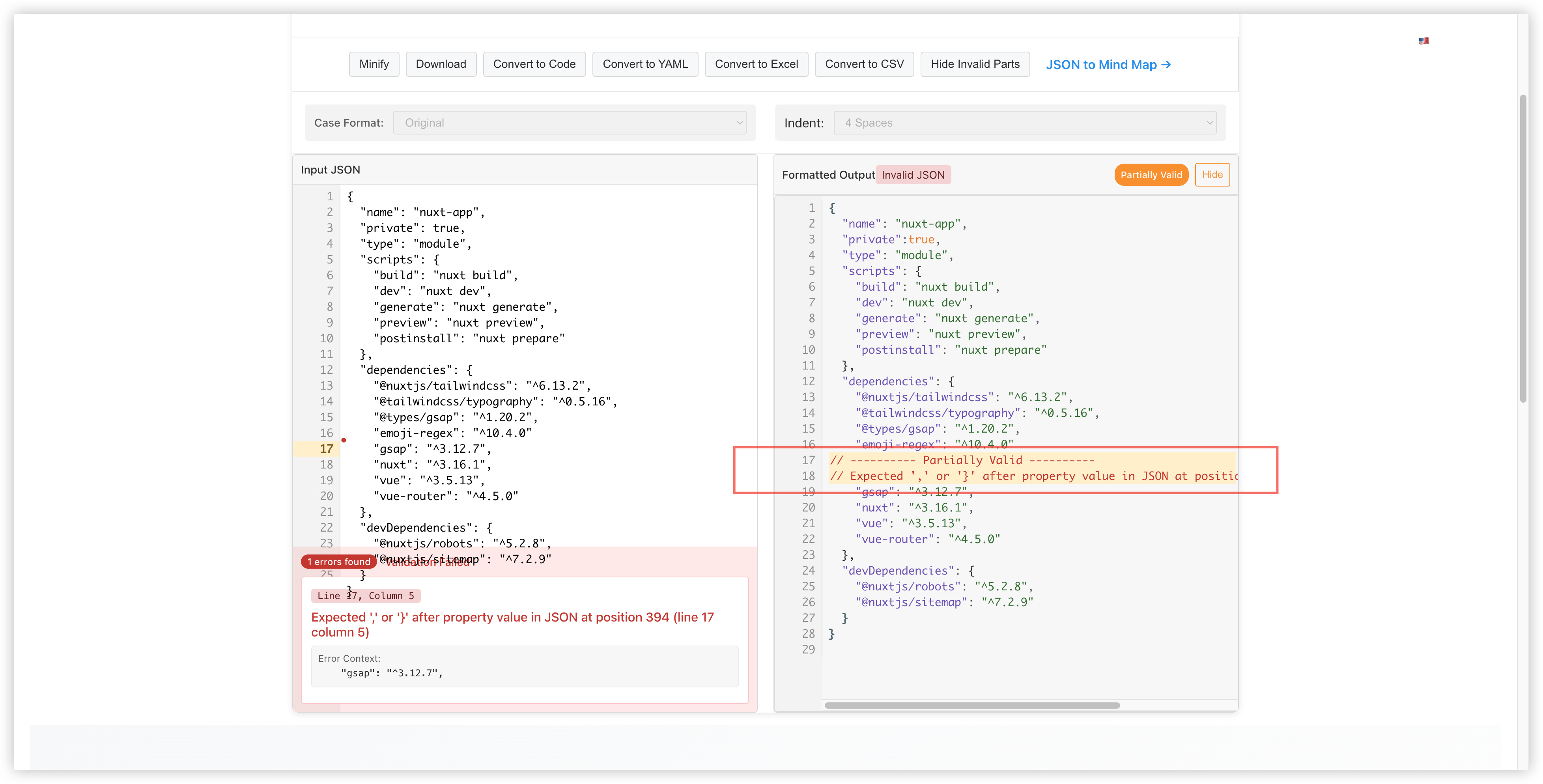Click "@nuxtjs/sitemap" line in Formatted Output
1543x784 pixels.
click(x=944, y=602)
